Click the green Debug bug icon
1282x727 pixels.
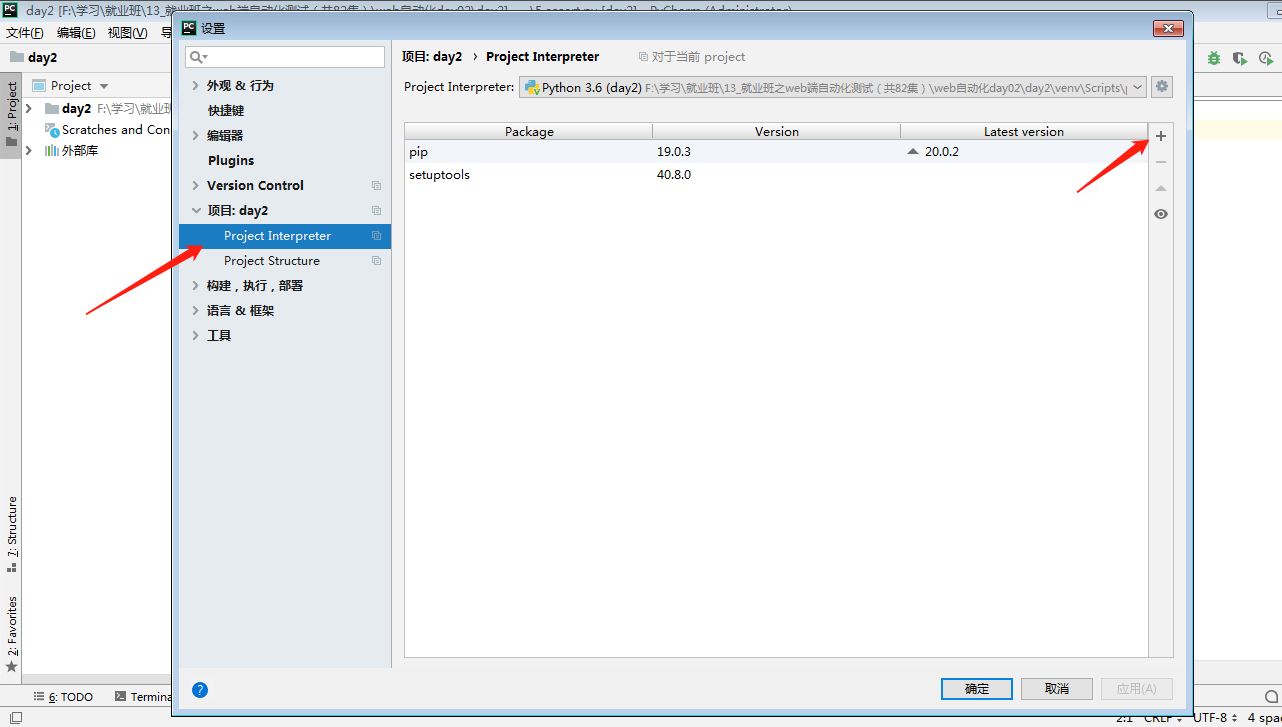1214,58
